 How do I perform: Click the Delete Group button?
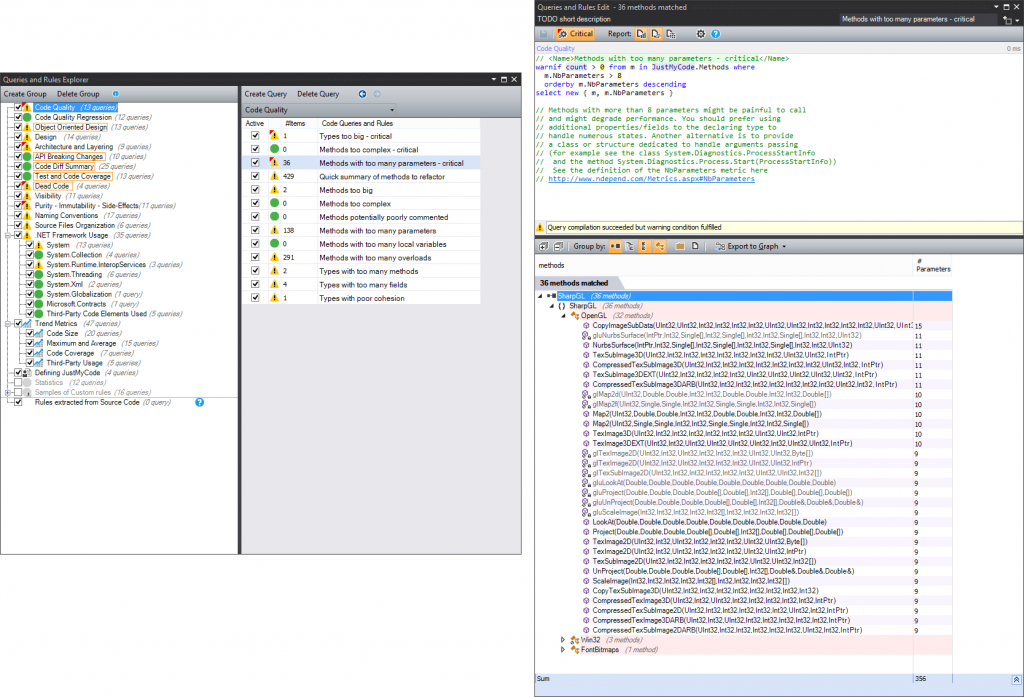tap(78, 94)
